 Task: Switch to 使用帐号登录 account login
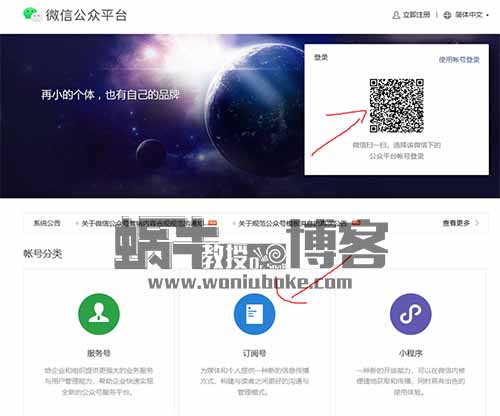tap(459, 59)
